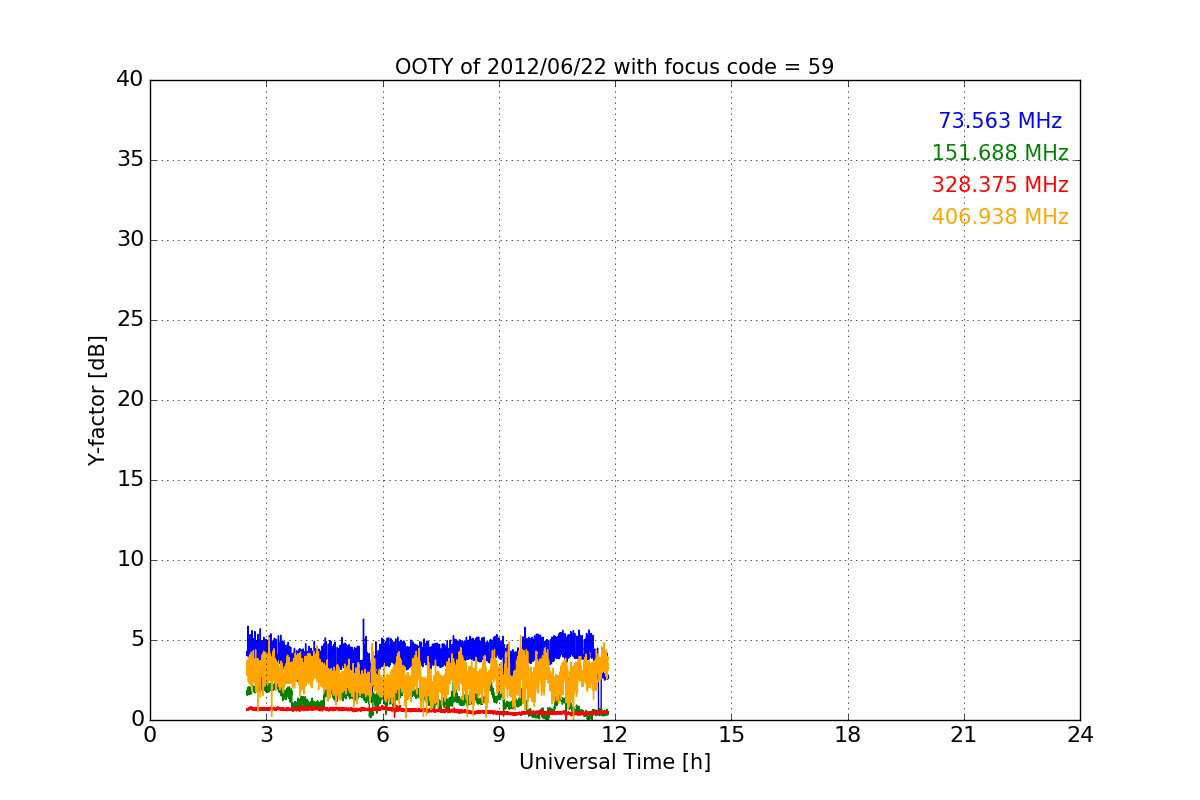
Task: Click x-axis tick value 3
Action: (266, 735)
